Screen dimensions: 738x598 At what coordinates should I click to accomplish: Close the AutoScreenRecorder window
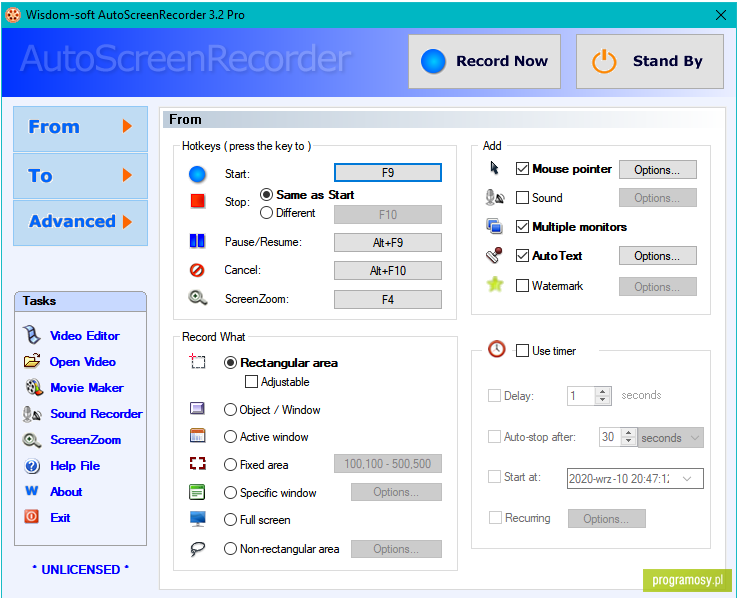(721, 15)
